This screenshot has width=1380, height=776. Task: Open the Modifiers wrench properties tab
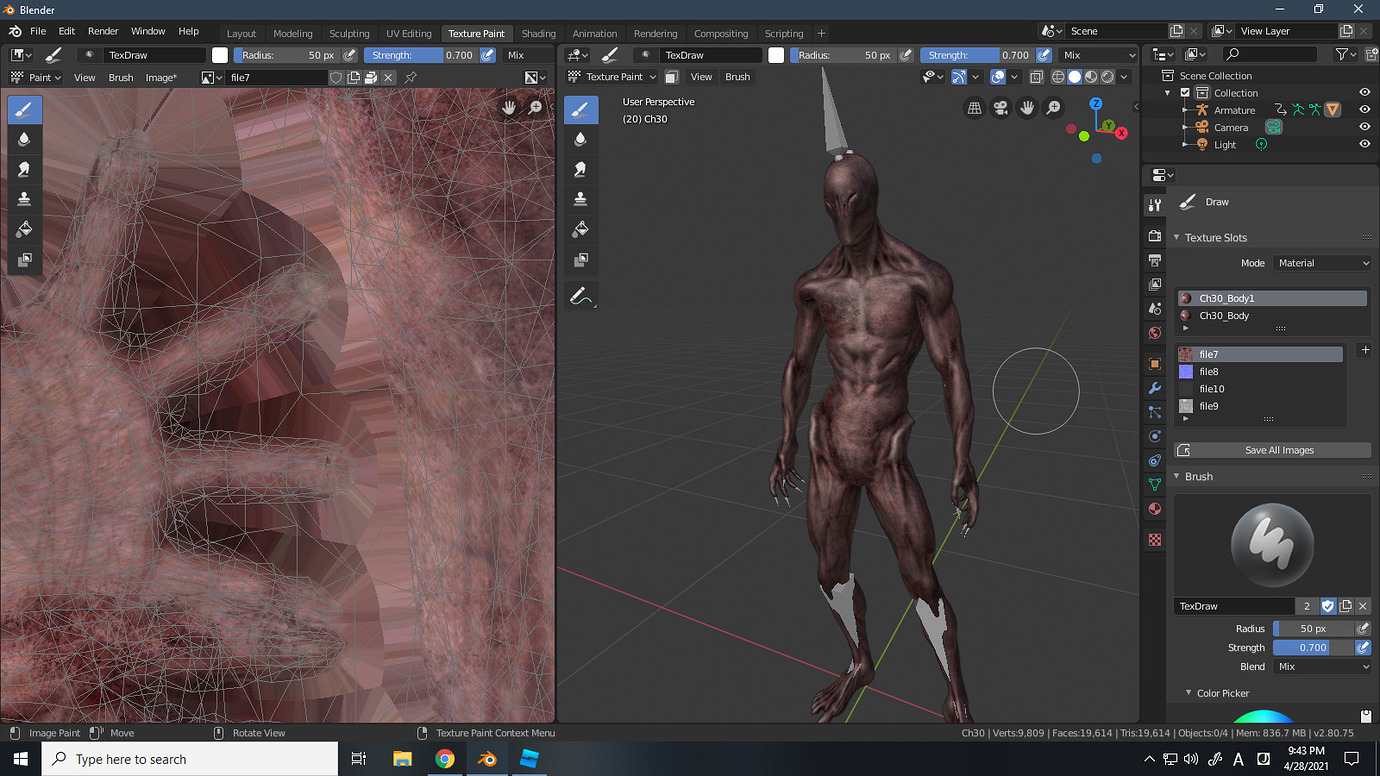[x=1155, y=388]
